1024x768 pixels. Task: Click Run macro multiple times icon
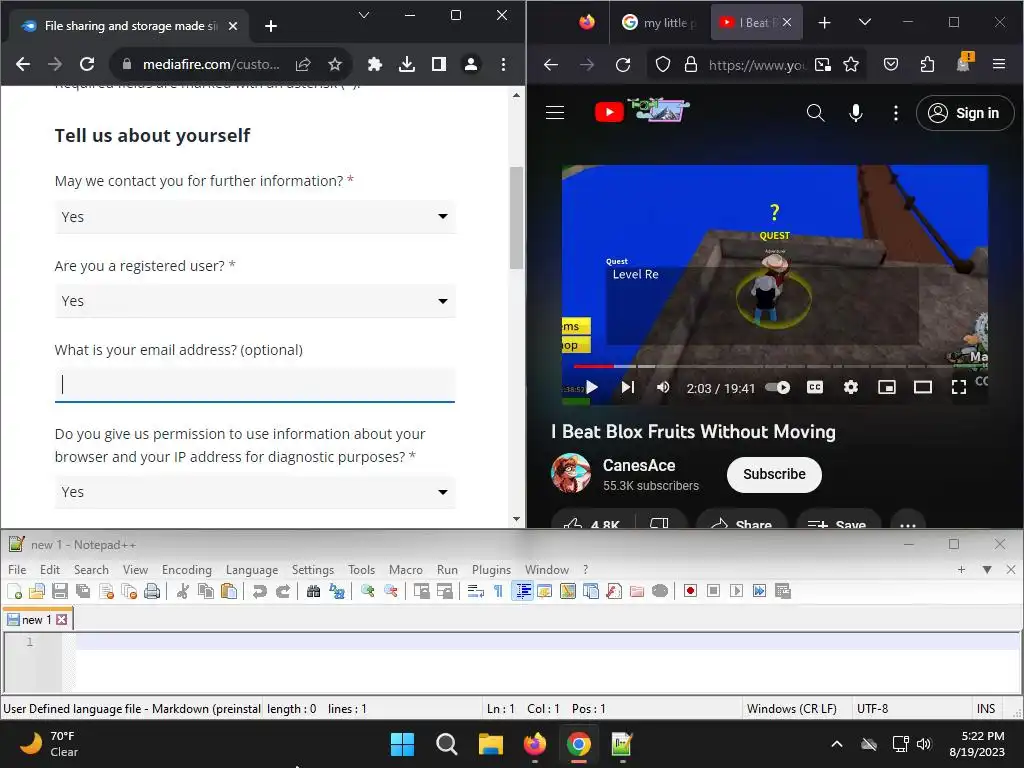[x=760, y=591]
